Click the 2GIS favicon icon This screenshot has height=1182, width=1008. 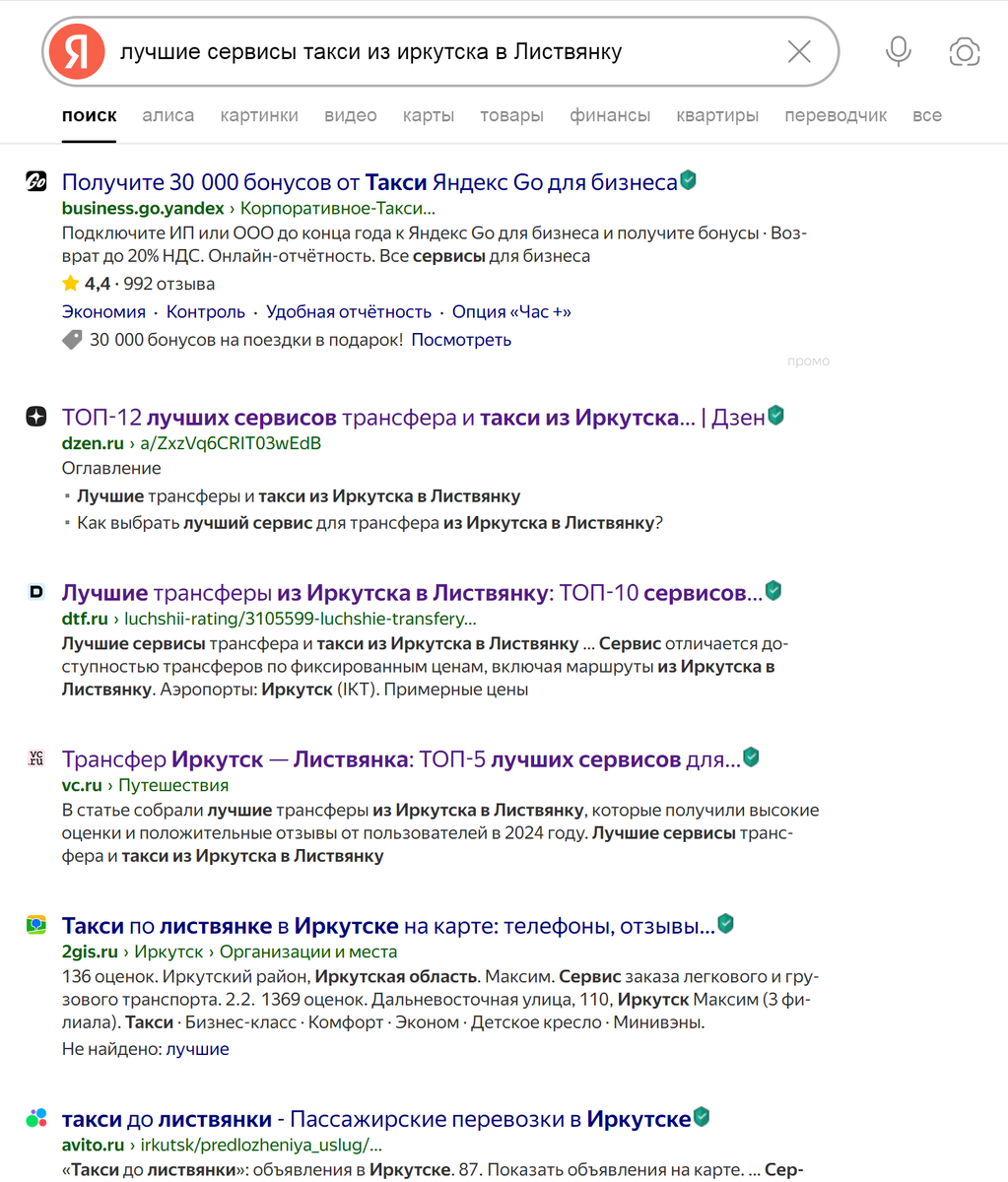click(36, 925)
